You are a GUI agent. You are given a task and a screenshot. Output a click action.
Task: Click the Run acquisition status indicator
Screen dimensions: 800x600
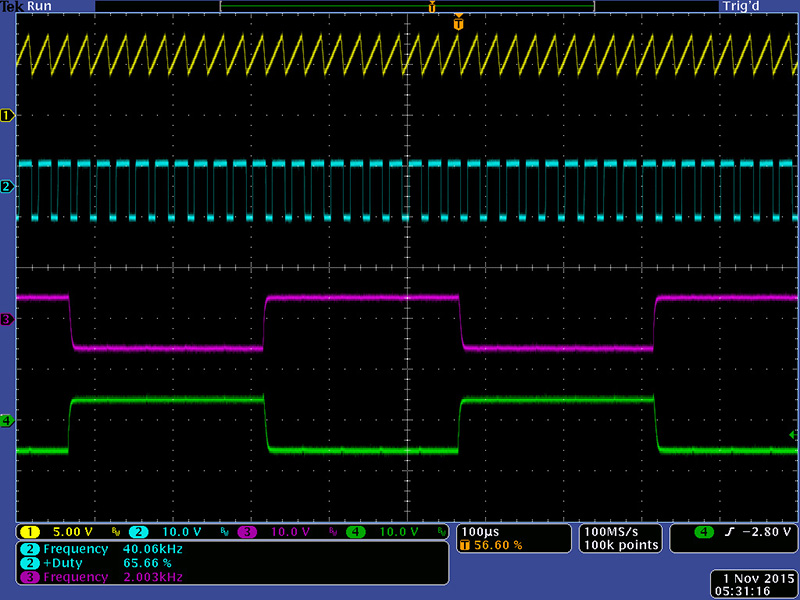coord(41,6)
